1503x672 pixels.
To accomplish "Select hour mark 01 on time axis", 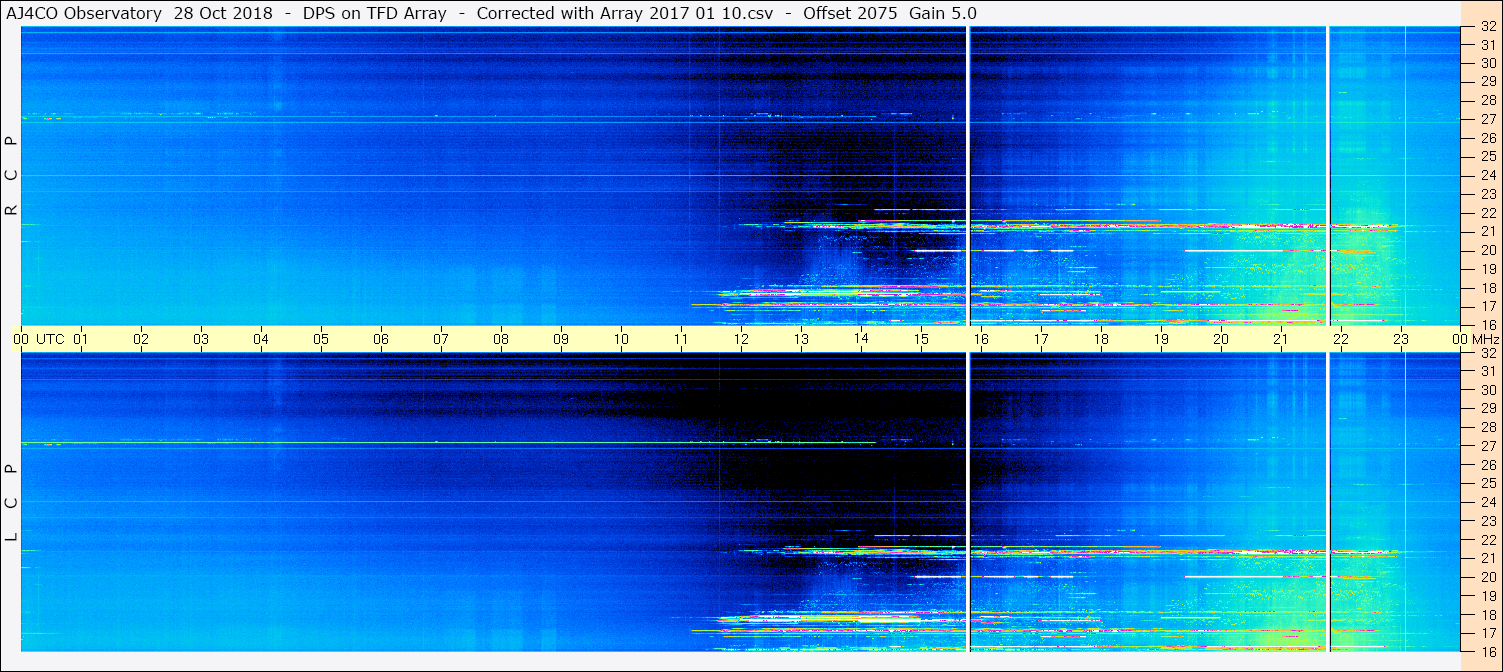I will [x=81, y=339].
